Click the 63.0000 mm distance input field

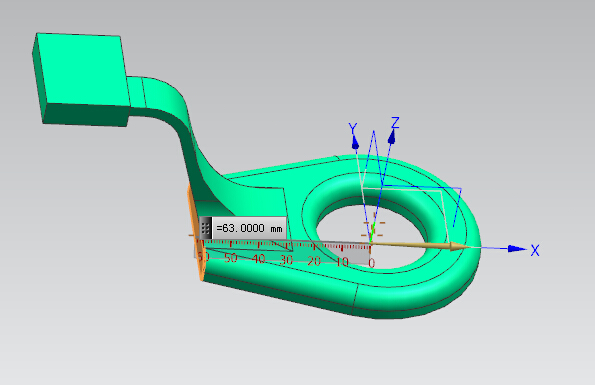point(249,228)
